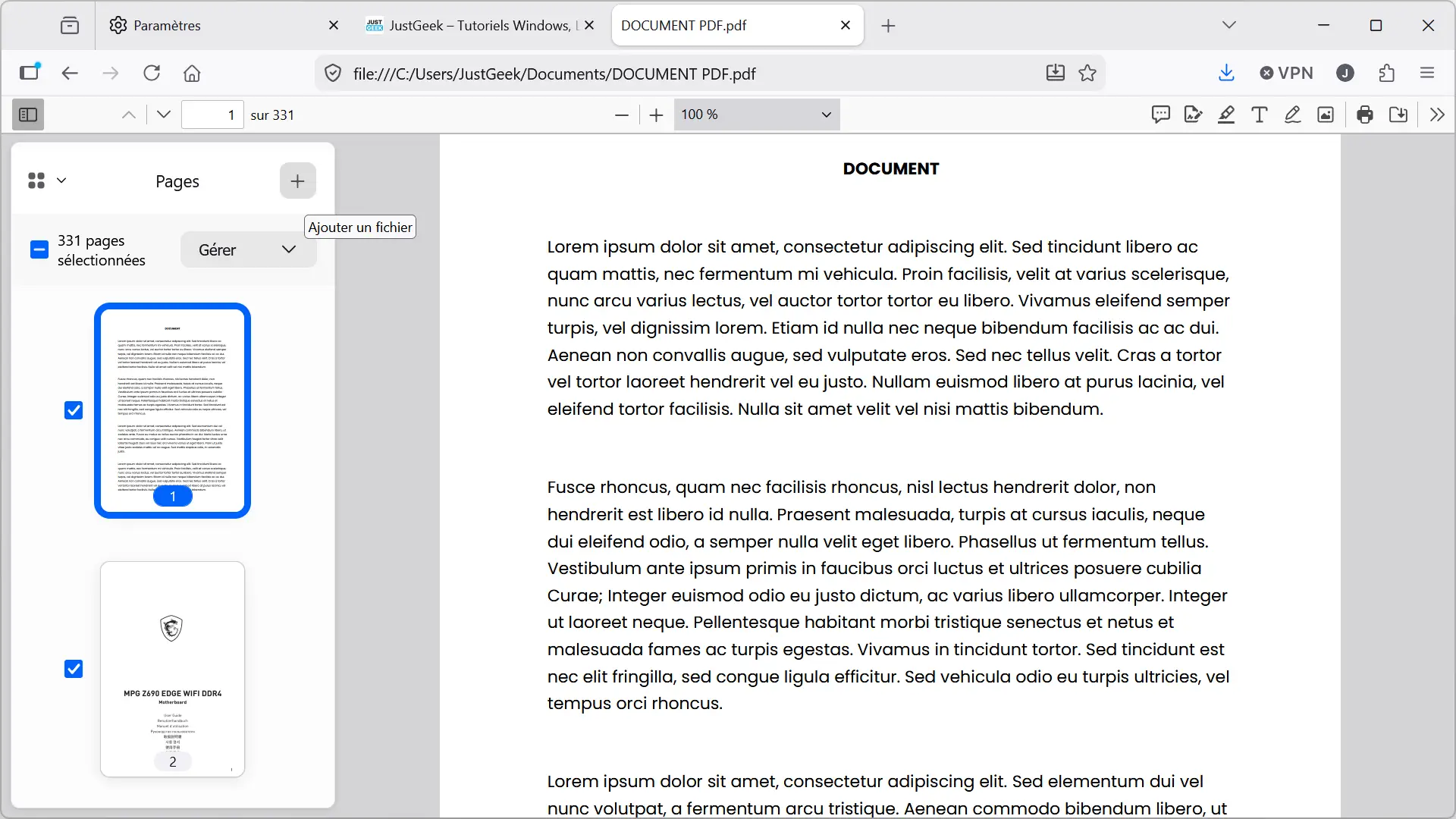Print the PDF document
This screenshot has height=819, width=1456.
click(1365, 115)
